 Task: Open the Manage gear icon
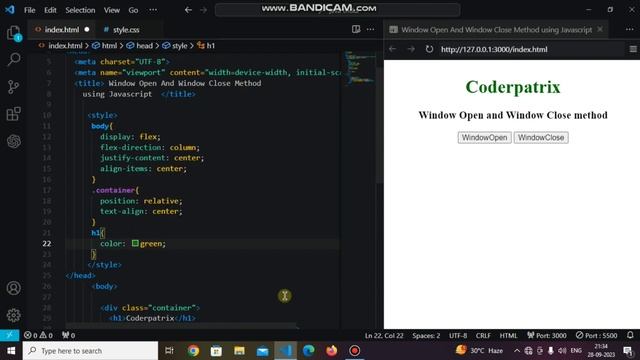[13, 315]
